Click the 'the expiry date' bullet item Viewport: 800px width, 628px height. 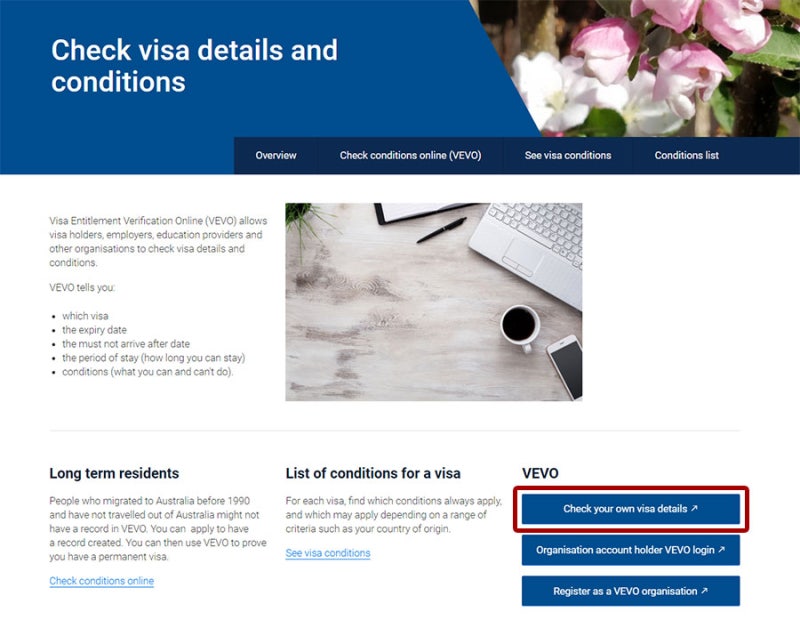[x=94, y=330]
